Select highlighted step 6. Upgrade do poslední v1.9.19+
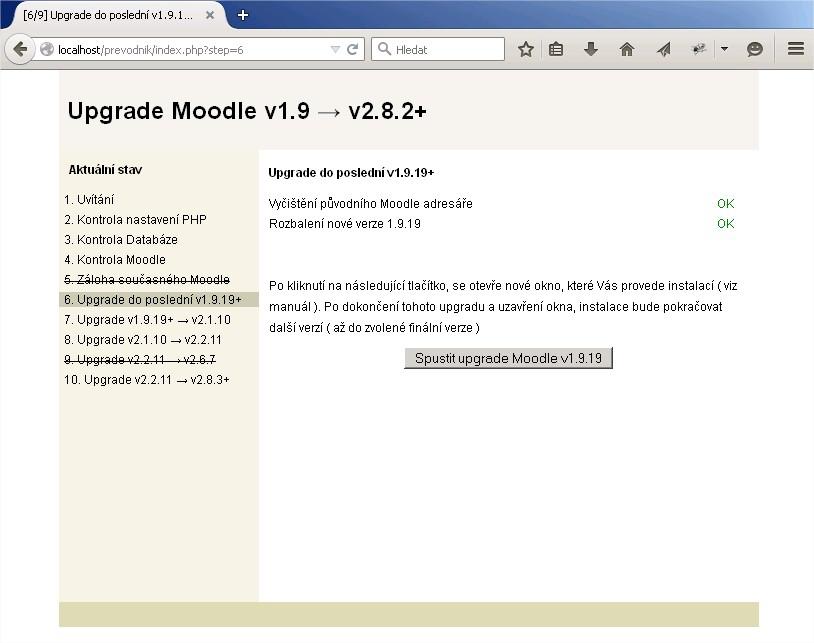The height and width of the screenshot is (643, 814). (158, 299)
